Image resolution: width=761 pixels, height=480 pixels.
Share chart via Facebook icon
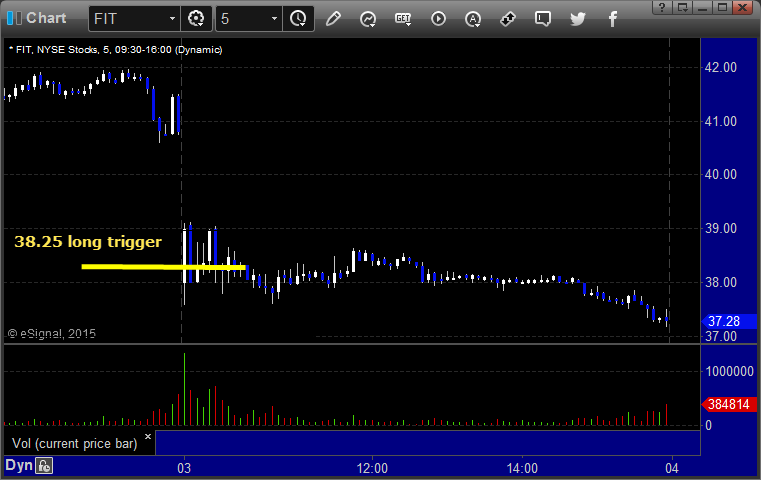point(613,19)
